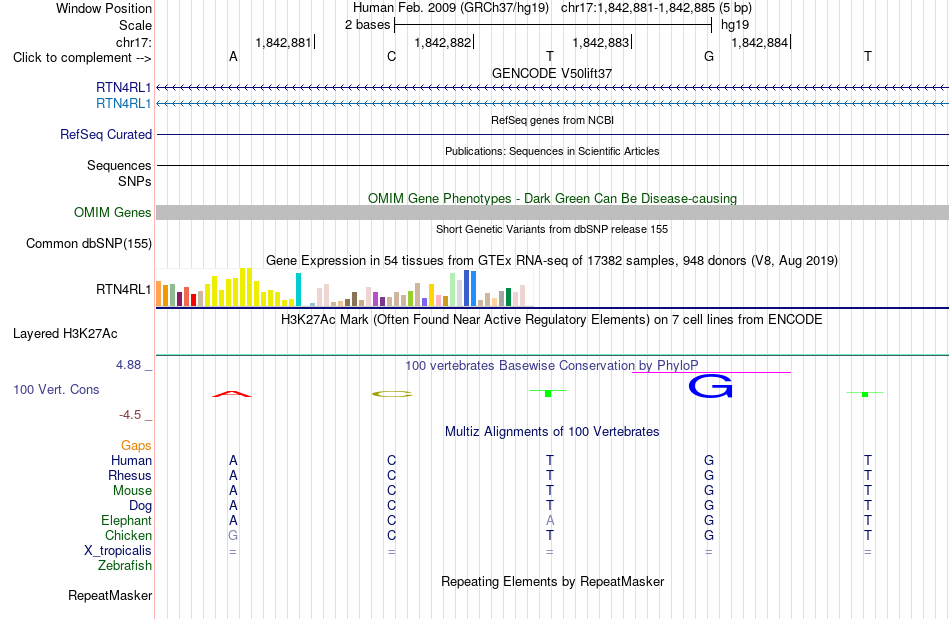Click the GENCODE V50lift37 track title
This screenshot has height=619, width=950.
[x=552, y=73]
